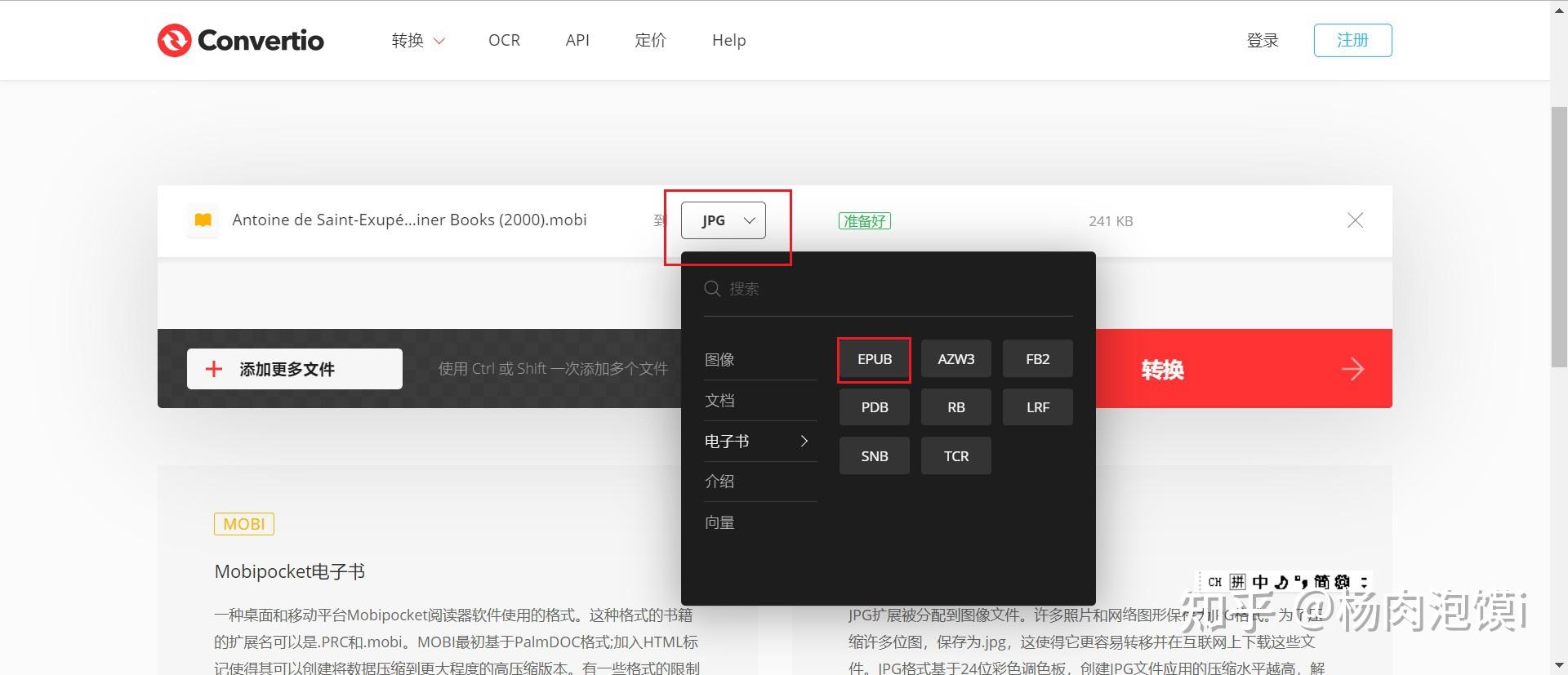This screenshot has height=675, width=1568.
Task: Toggle the punctuation icon in IME bar
Action: pyautogui.click(x=1301, y=582)
